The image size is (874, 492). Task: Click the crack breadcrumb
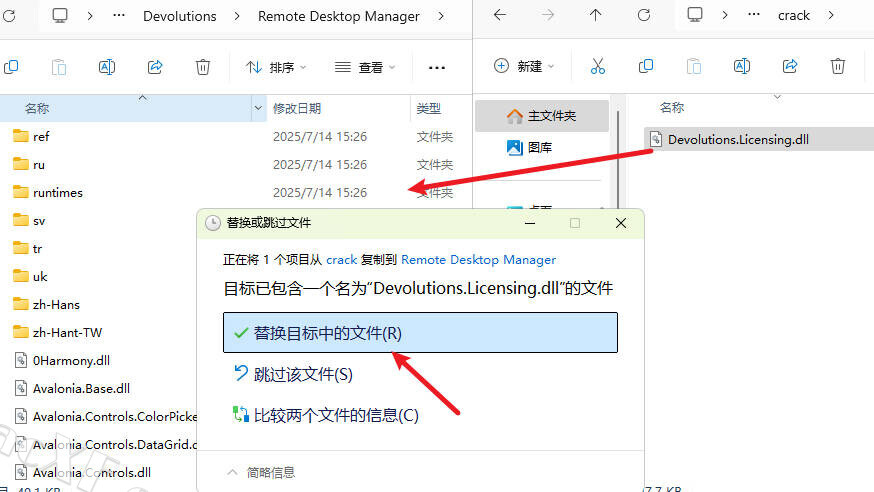pyautogui.click(x=794, y=16)
